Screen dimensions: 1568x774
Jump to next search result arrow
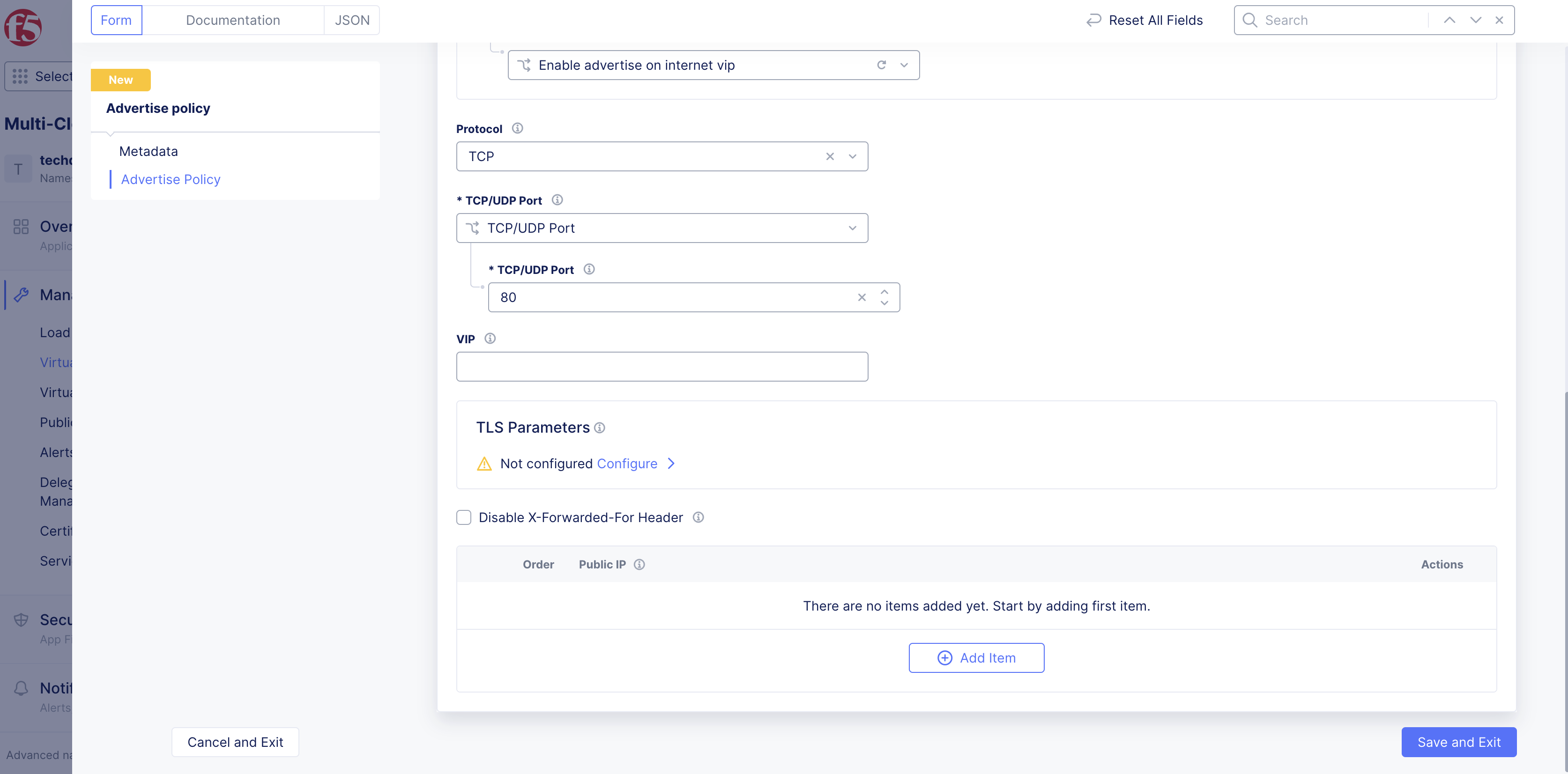tap(1476, 20)
